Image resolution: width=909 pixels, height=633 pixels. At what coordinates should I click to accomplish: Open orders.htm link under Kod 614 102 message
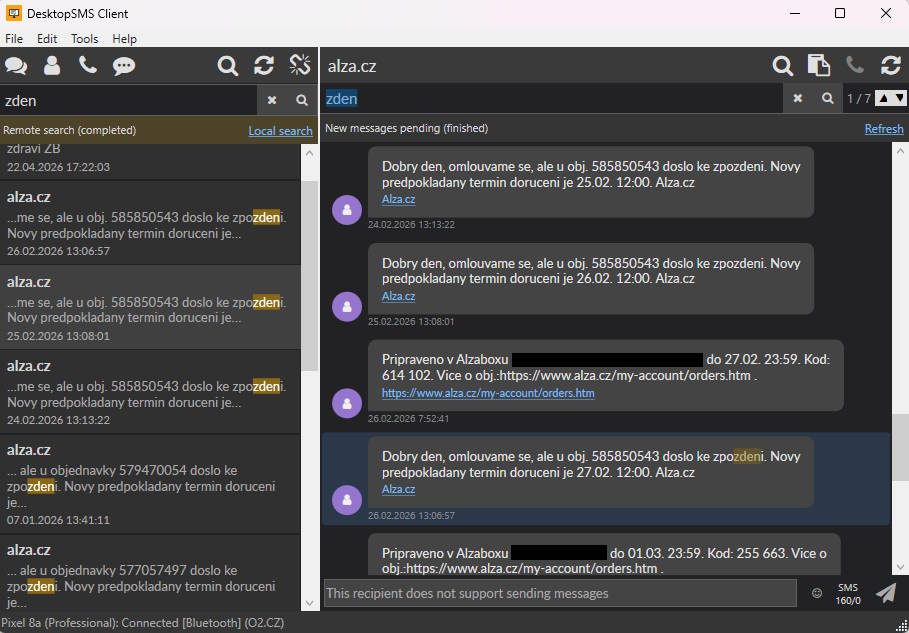tap(488, 393)
